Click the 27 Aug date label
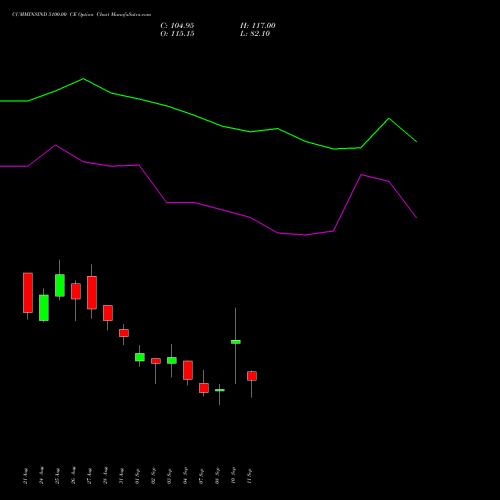The height and width of the screenshot is (500, 500). (90, 476)
